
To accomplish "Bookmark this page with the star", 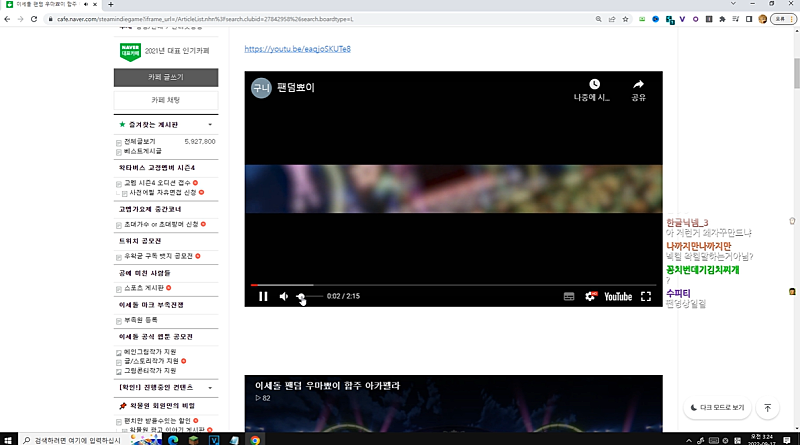I will tap(626, 19).
